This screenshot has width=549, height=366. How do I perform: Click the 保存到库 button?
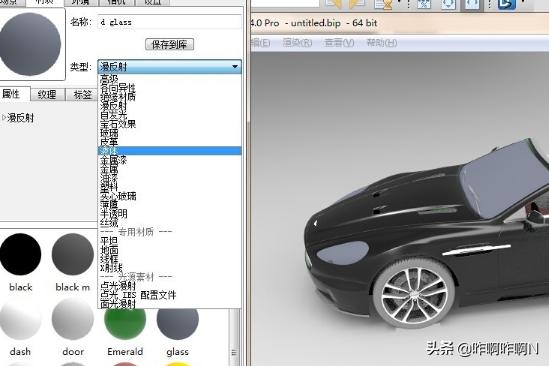click(x=169, y=44)
